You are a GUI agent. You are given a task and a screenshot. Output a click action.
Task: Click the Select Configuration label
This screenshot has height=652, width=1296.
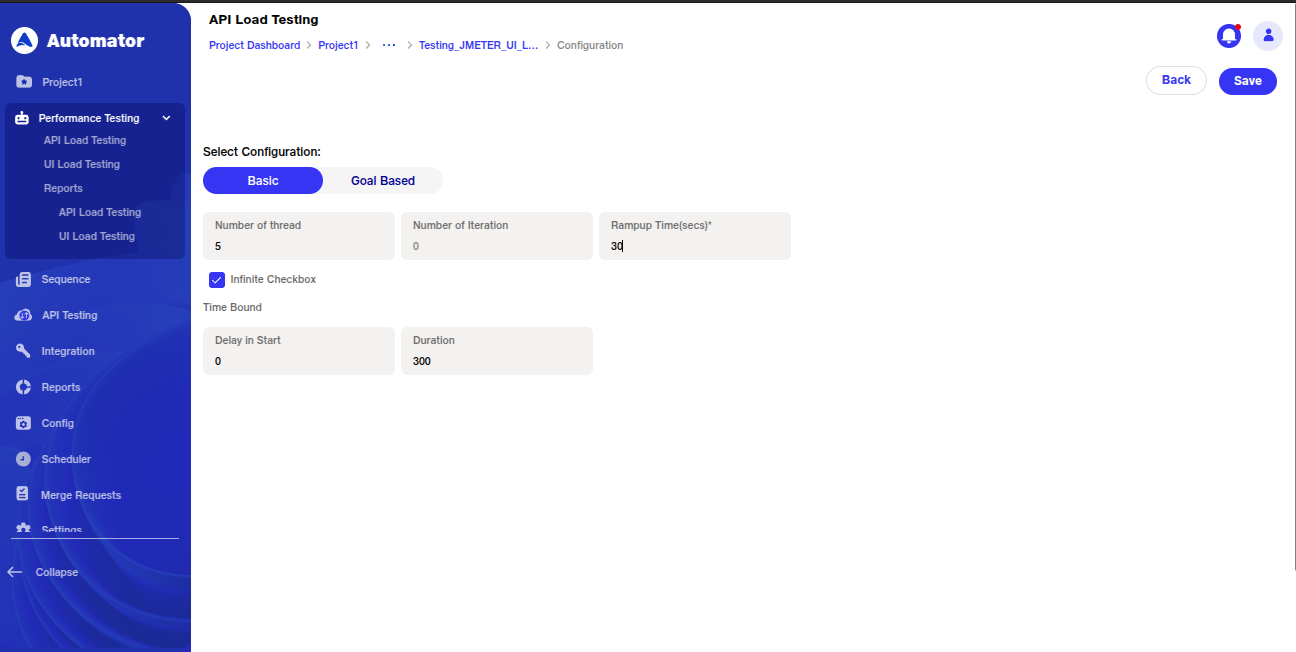(x=262, y=152)
